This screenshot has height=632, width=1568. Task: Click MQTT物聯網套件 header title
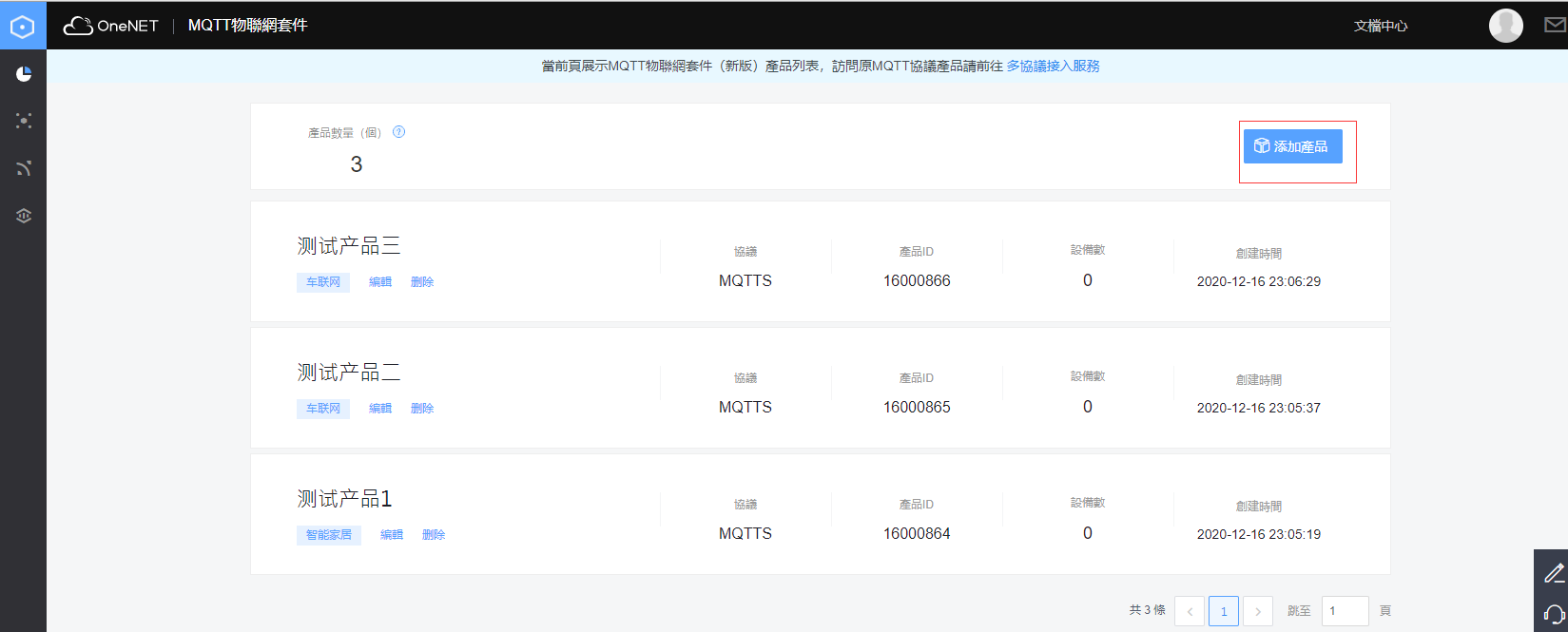pyautogui.click(x=248, y=26)
